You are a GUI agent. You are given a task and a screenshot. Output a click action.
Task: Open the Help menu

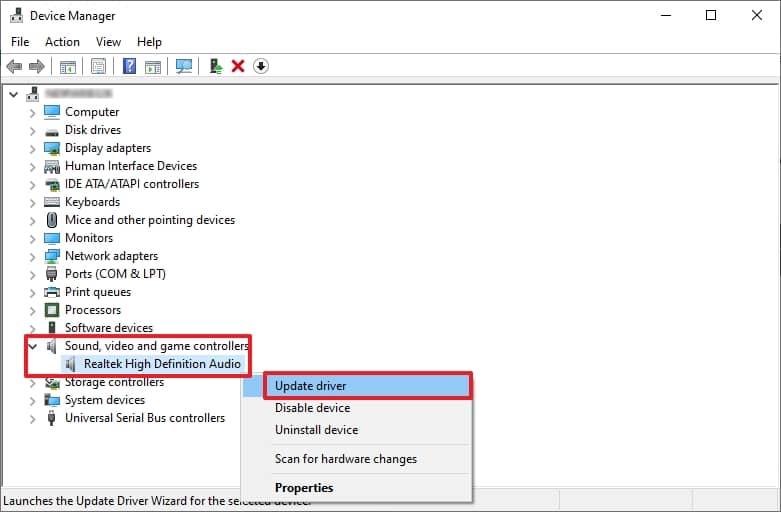pos(149,42)
